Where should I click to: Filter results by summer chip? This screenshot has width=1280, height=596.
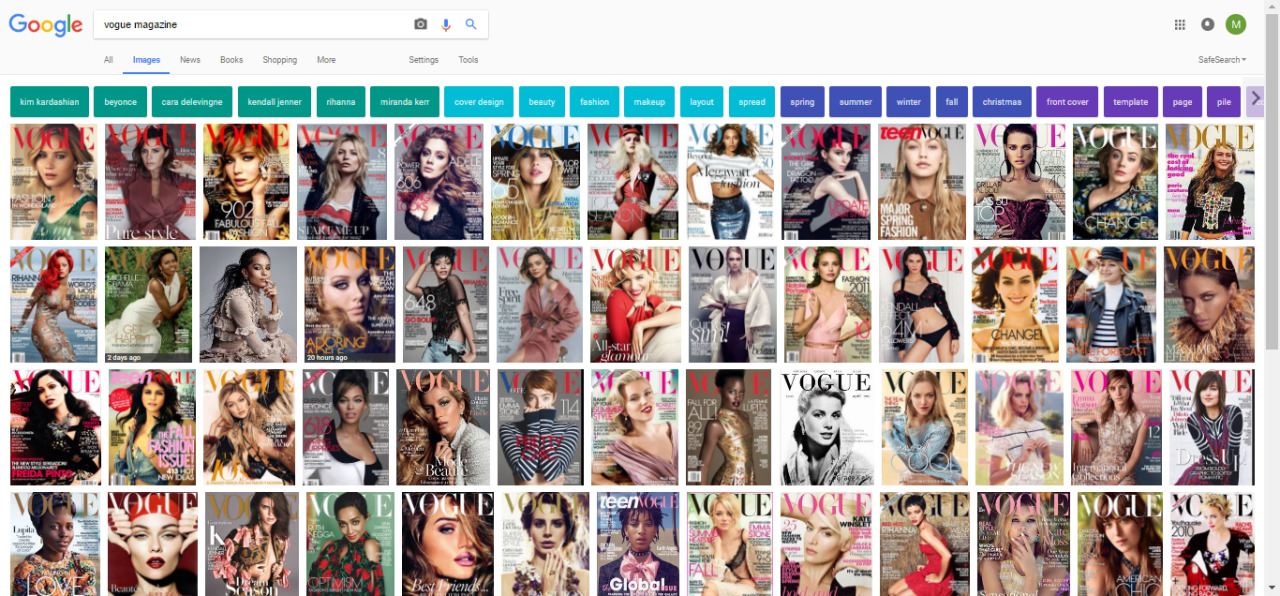coord(856,102)
